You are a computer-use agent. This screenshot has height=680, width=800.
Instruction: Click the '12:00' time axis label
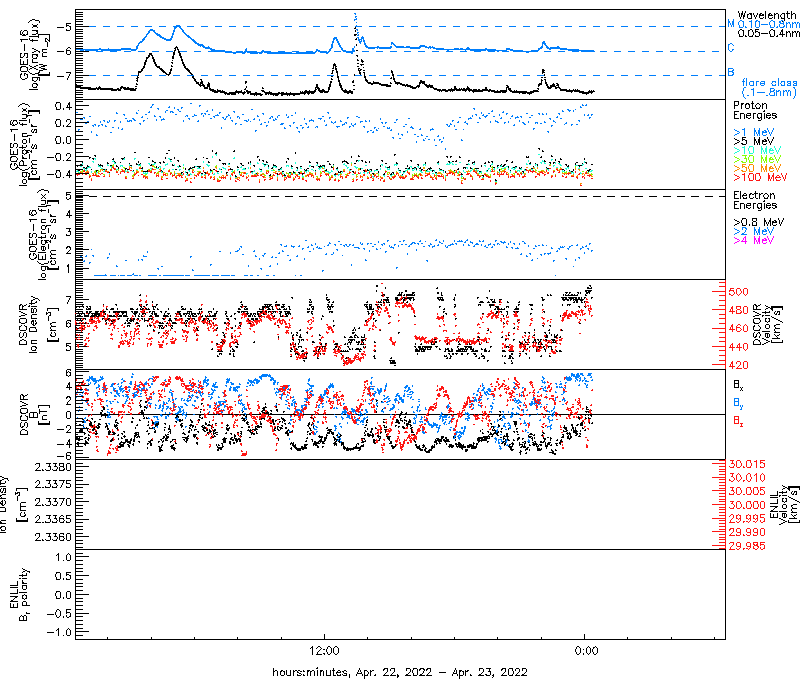pos(324,651)
